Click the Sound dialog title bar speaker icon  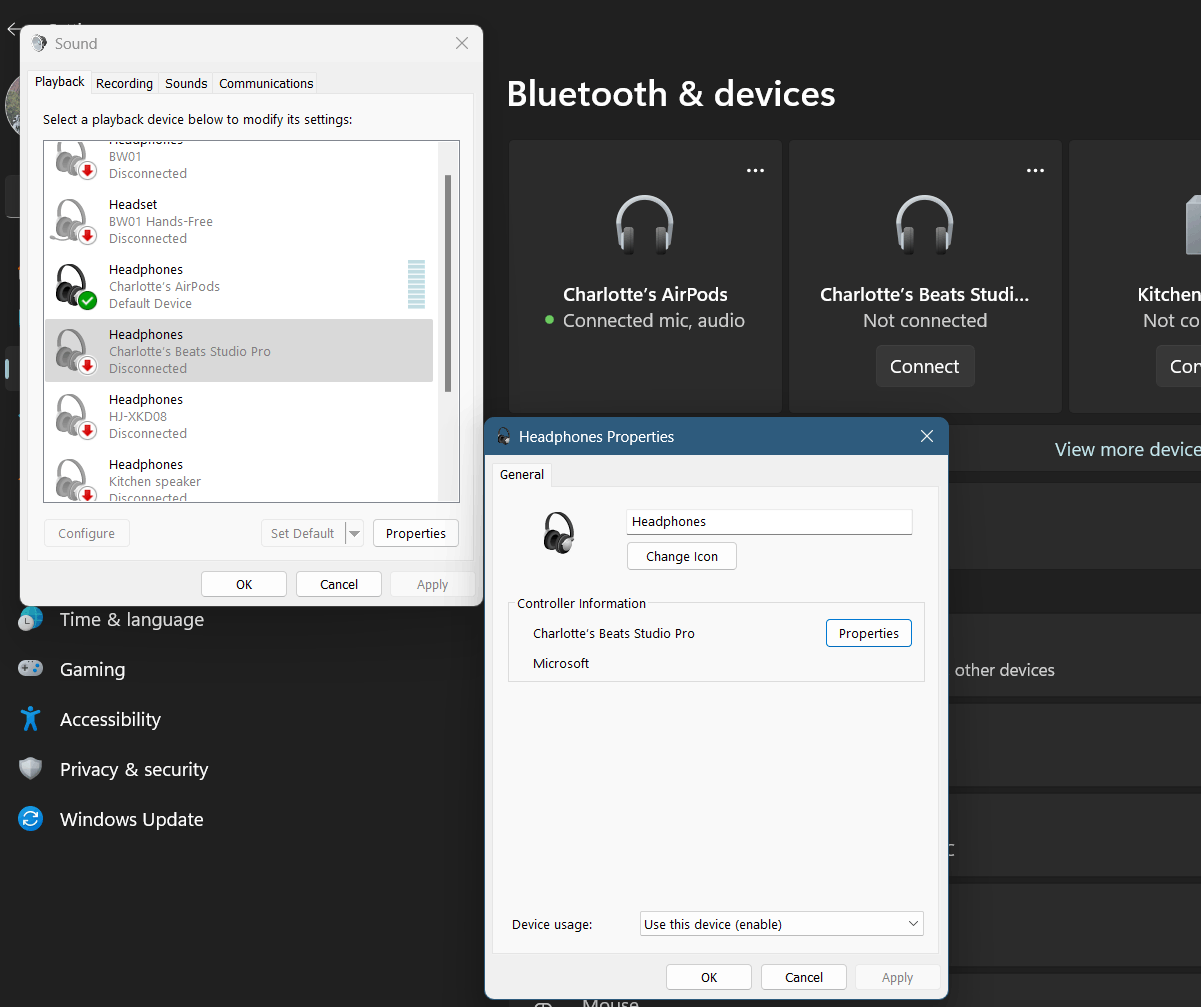[39, 43]
